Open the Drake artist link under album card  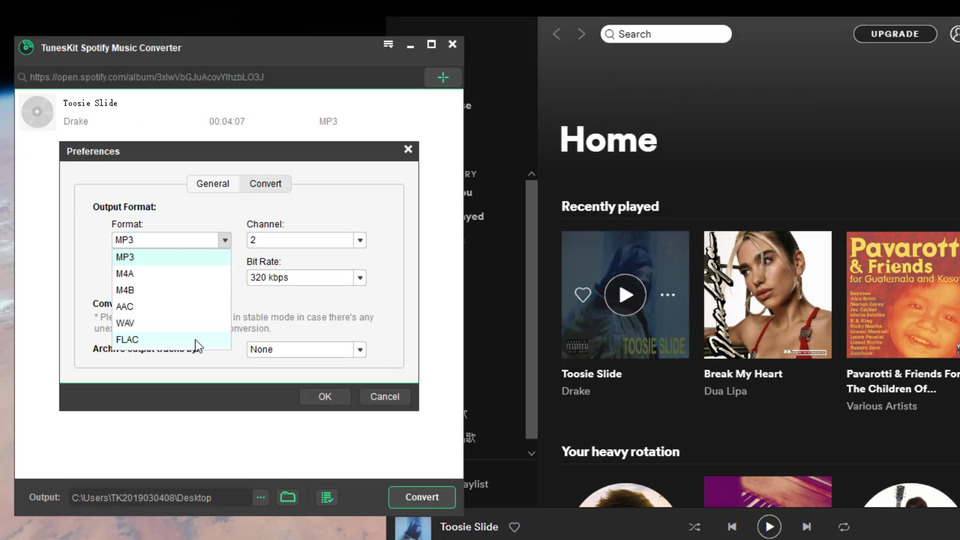[x=576, y=391]
